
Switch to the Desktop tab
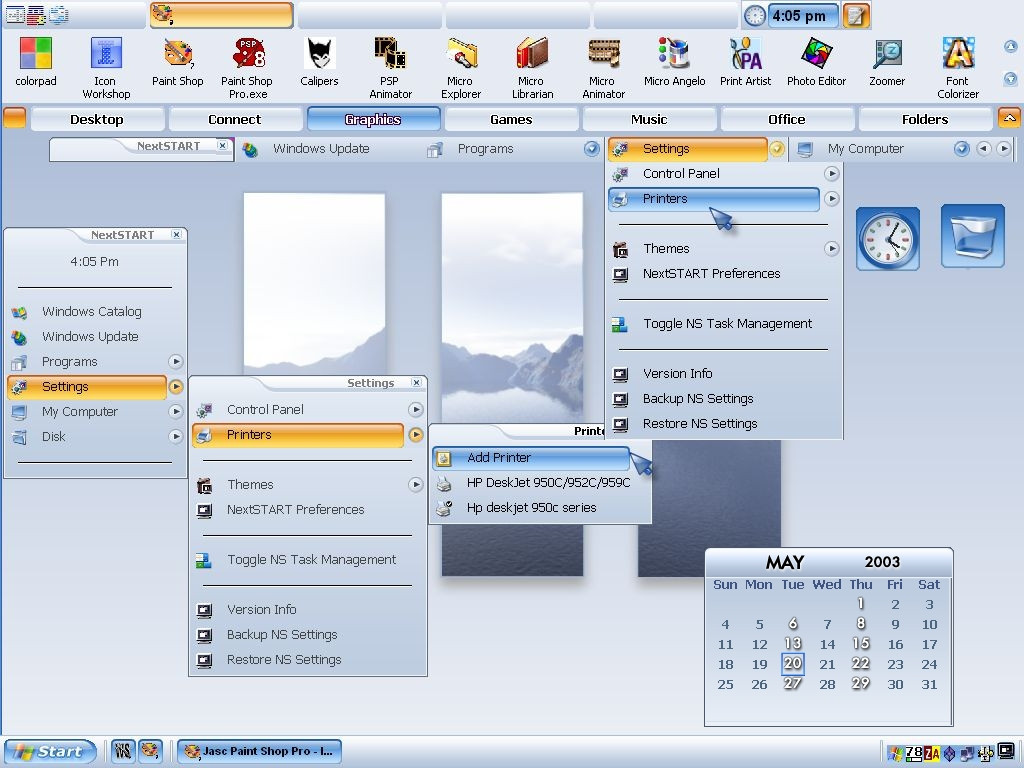point(97,120)
